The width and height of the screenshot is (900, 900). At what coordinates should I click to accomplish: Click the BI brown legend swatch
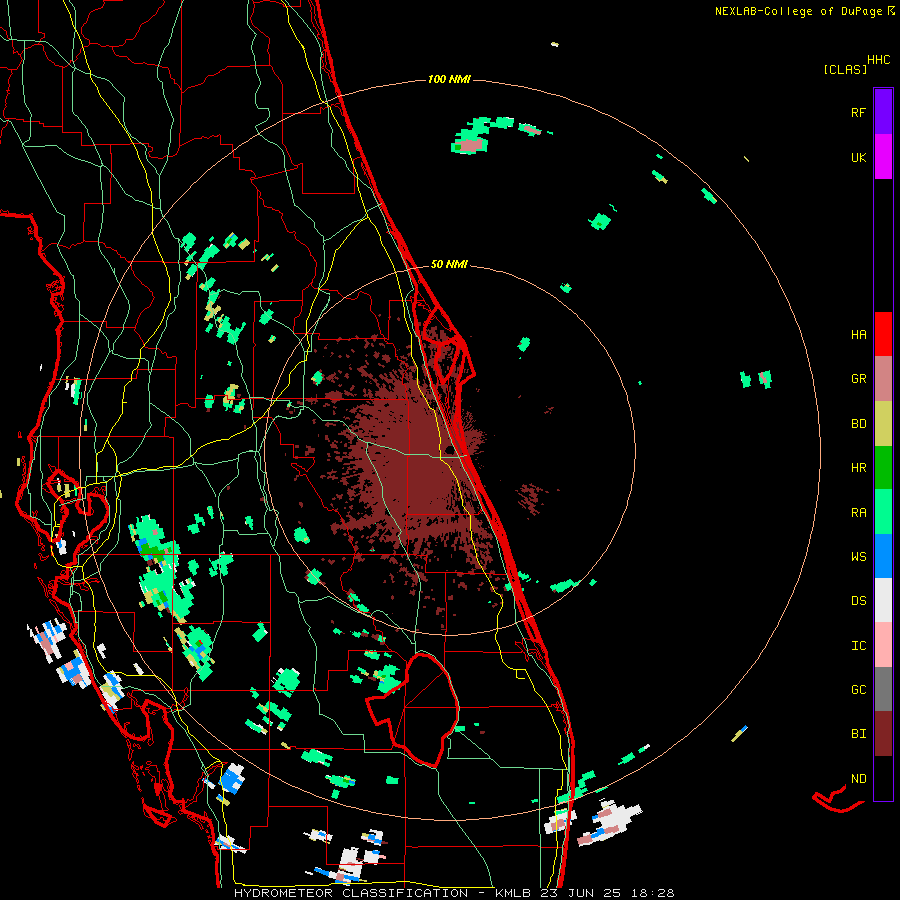click(883, 734)
